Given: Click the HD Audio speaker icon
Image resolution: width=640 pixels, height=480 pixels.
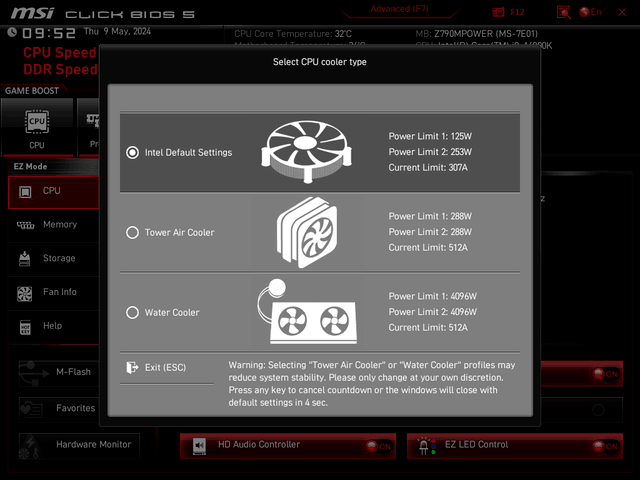Looking at the screenshot, I should coord(199,446).
